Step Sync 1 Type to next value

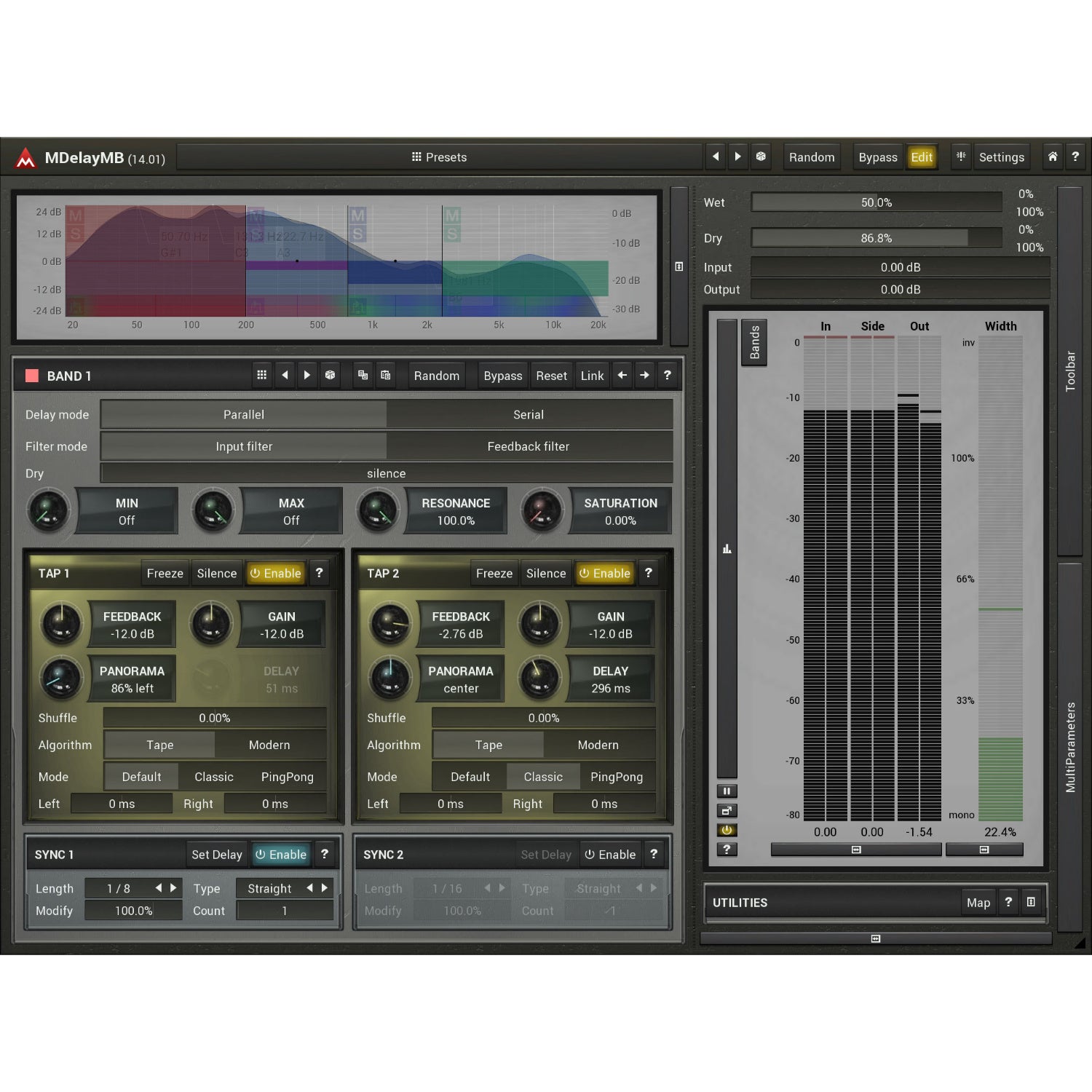click(325, 887)
